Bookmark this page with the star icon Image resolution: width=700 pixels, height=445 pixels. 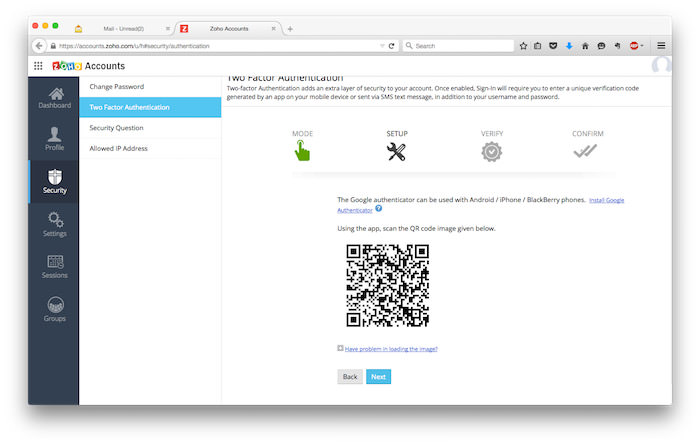pyautogui.click(x=523, y=46)
